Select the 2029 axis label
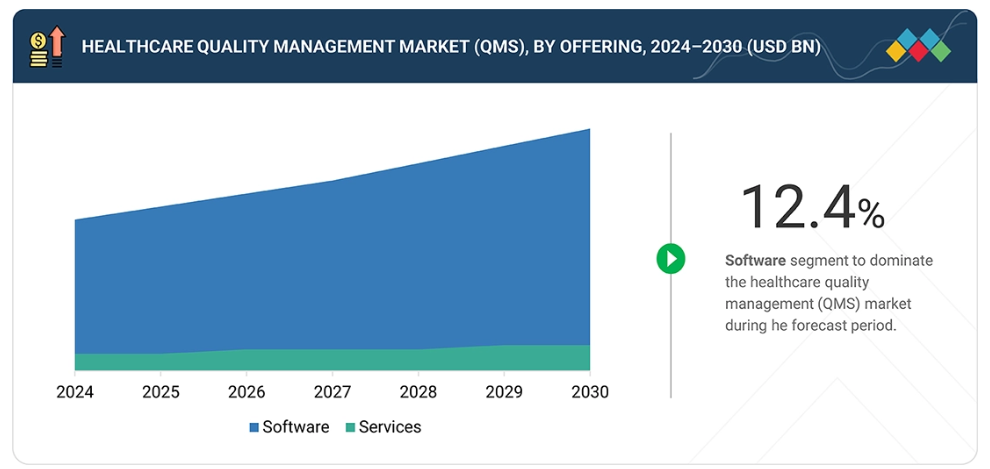The image size is (990, 469). click(504, 392)
